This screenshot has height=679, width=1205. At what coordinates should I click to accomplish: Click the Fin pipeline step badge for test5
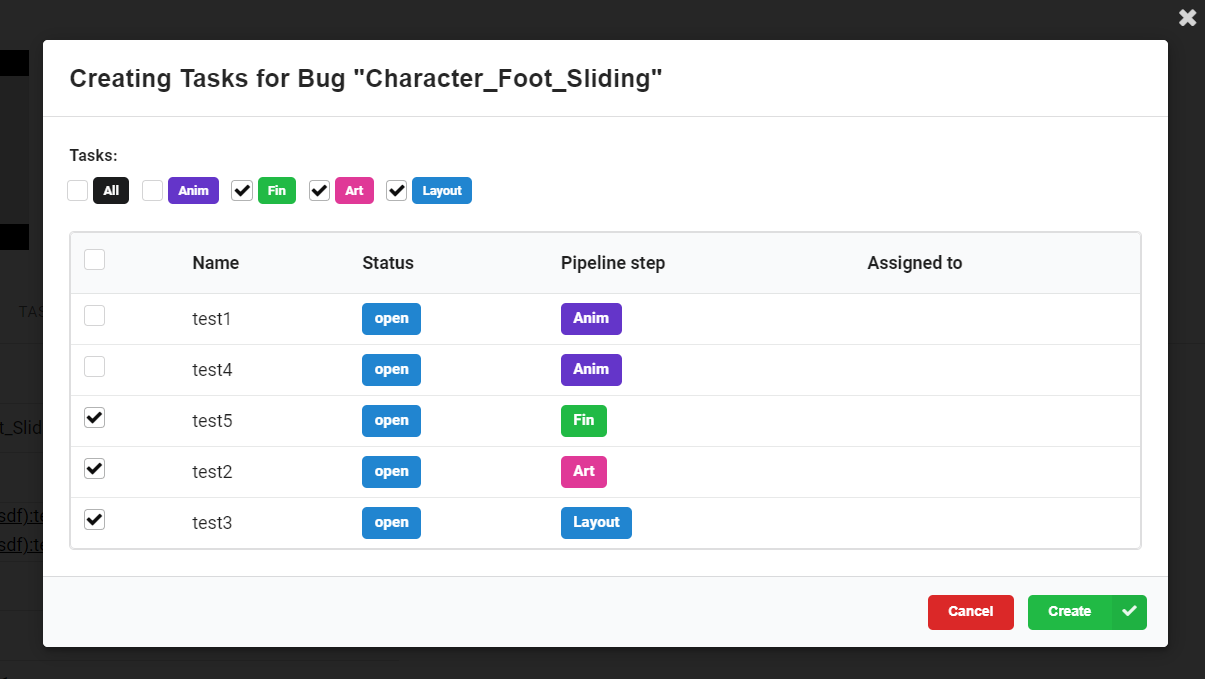pos(584,420)
